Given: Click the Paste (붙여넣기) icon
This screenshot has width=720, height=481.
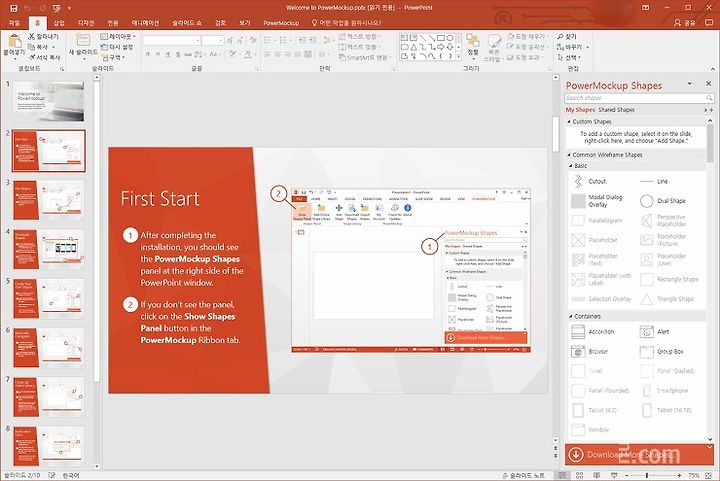Looking at the screenshot, I should coord(14,41).
